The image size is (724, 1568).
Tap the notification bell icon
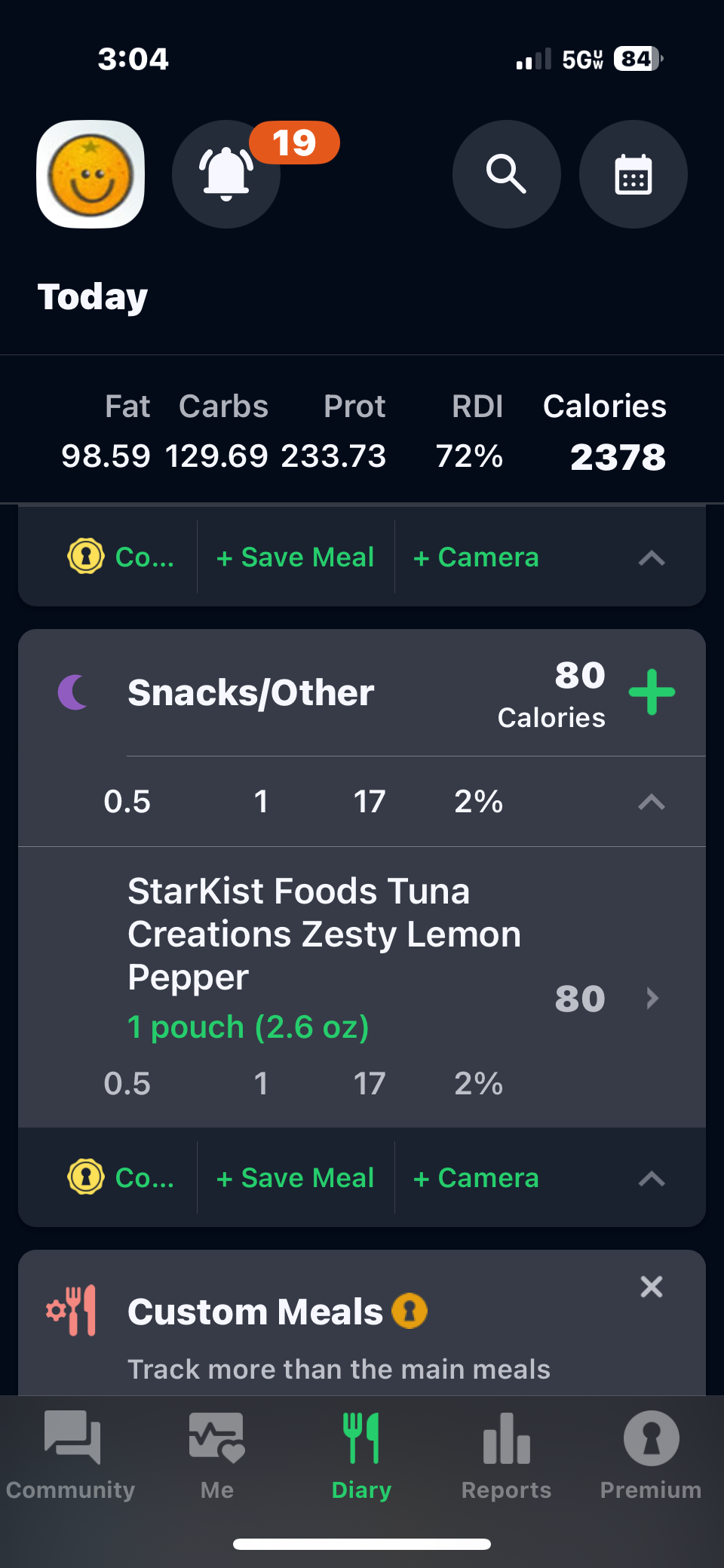click(225, 174)
